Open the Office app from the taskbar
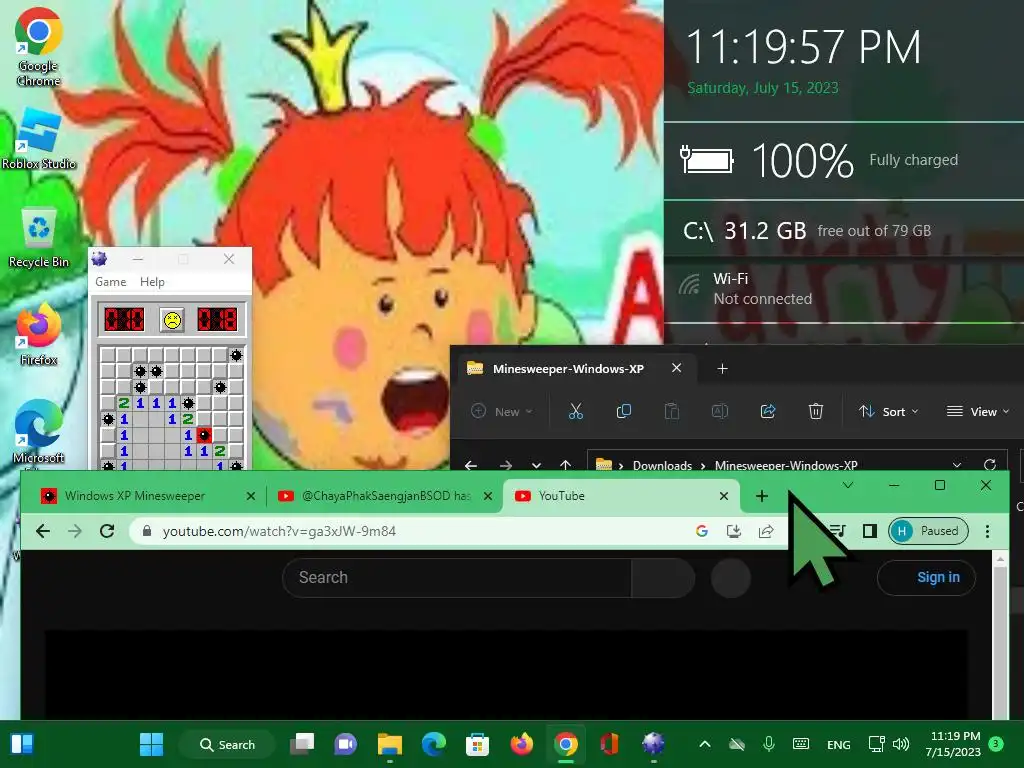This screenshot has height=768, width=1024. coord(609,744)
